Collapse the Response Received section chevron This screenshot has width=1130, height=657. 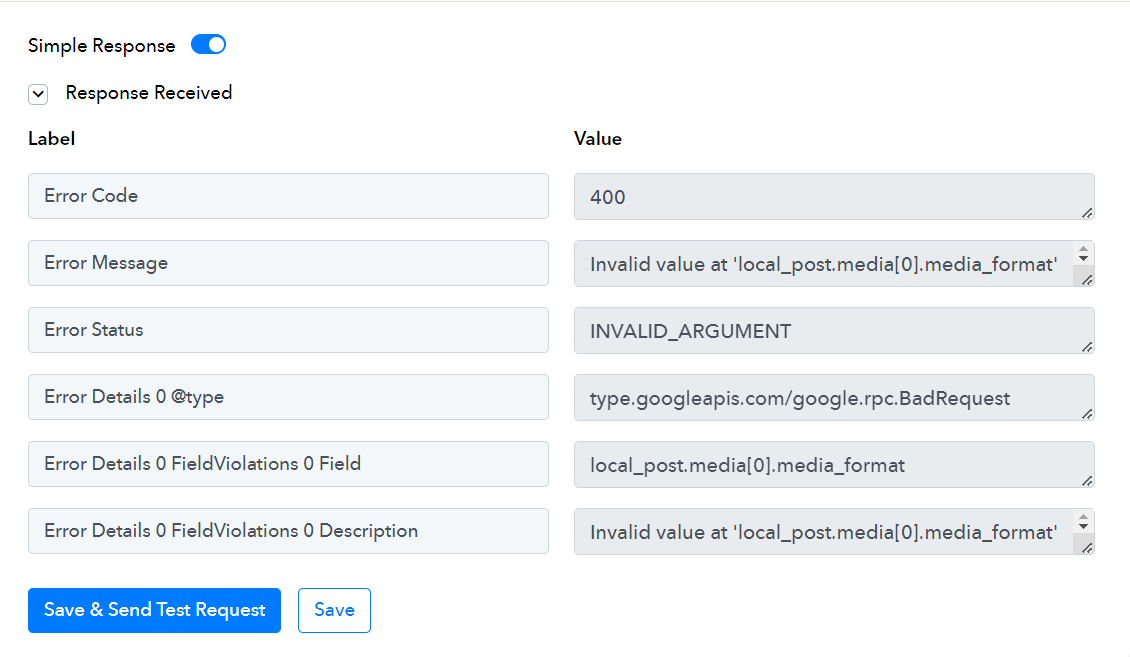[38, 94]
